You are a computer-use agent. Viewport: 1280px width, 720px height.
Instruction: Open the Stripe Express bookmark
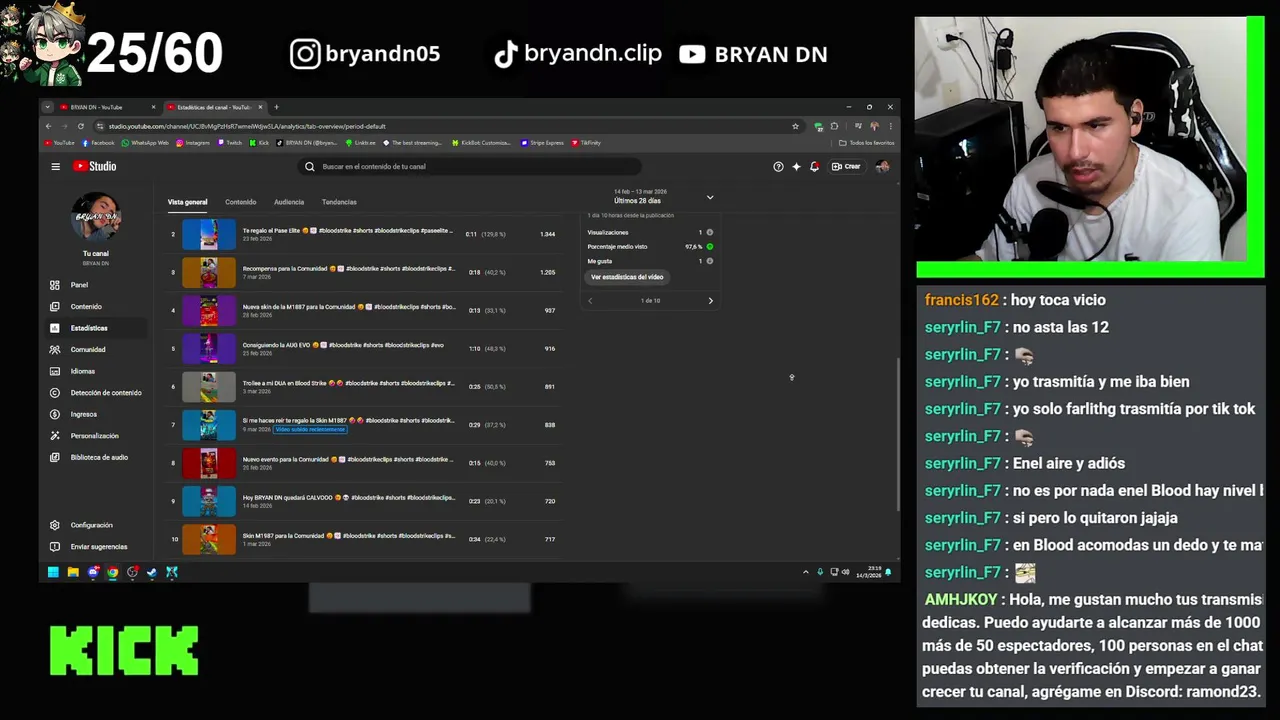[x=542, y=143]
